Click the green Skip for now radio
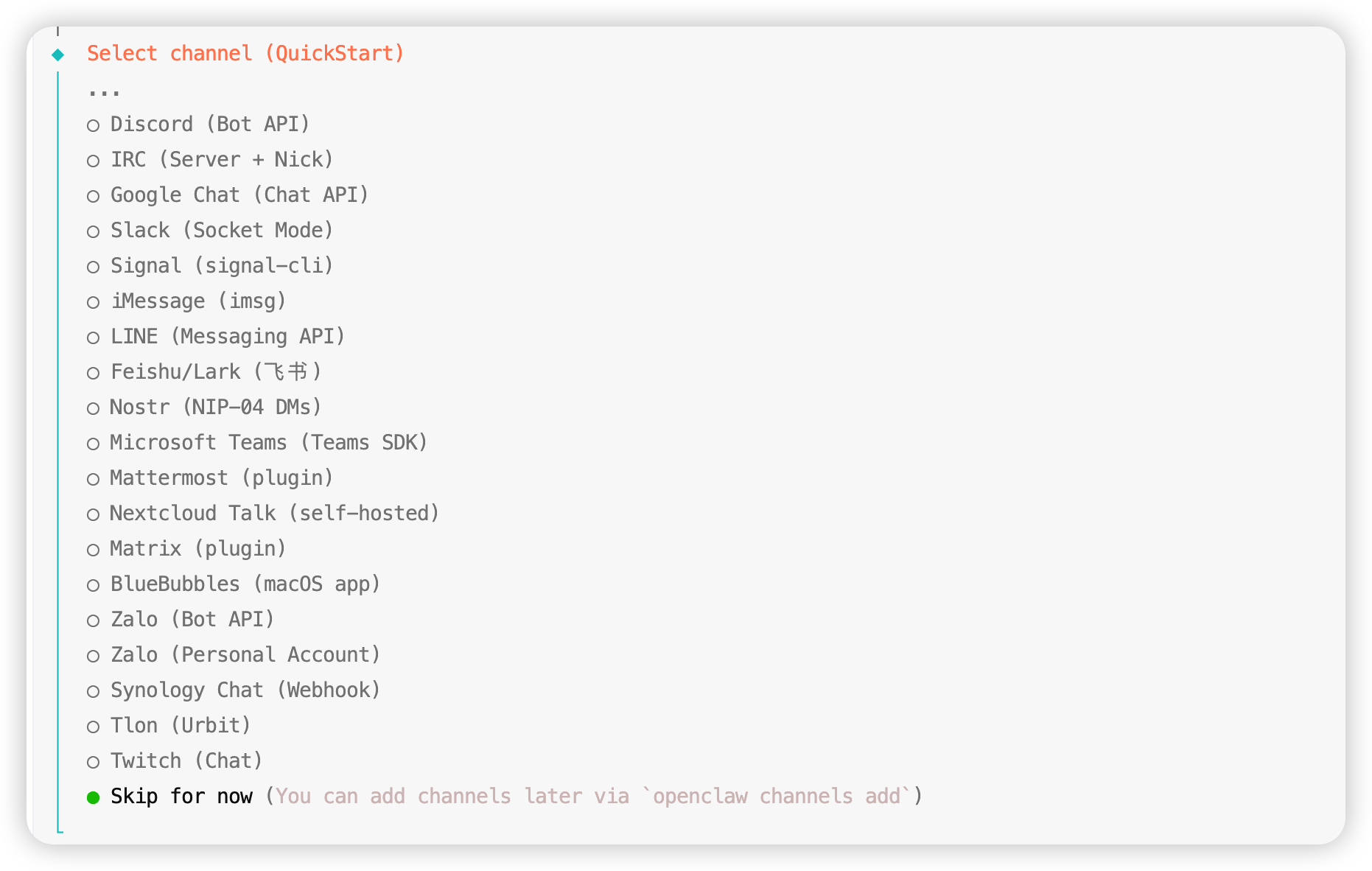 point(94,797)
